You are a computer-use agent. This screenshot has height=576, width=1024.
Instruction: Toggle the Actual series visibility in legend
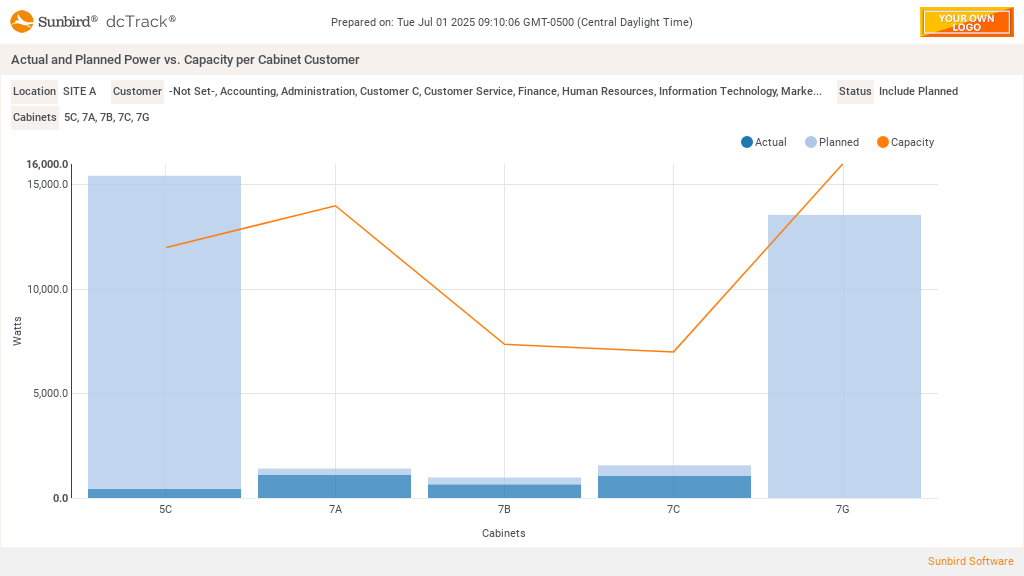764,142
